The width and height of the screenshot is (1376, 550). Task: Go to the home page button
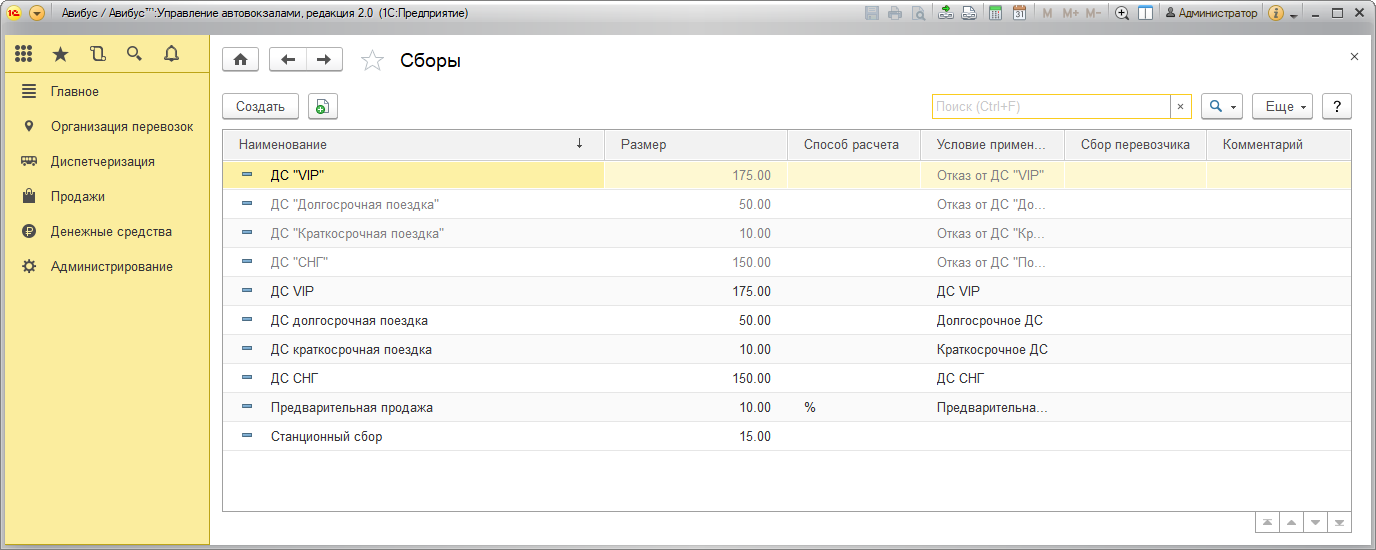click(x=240, y=60)
